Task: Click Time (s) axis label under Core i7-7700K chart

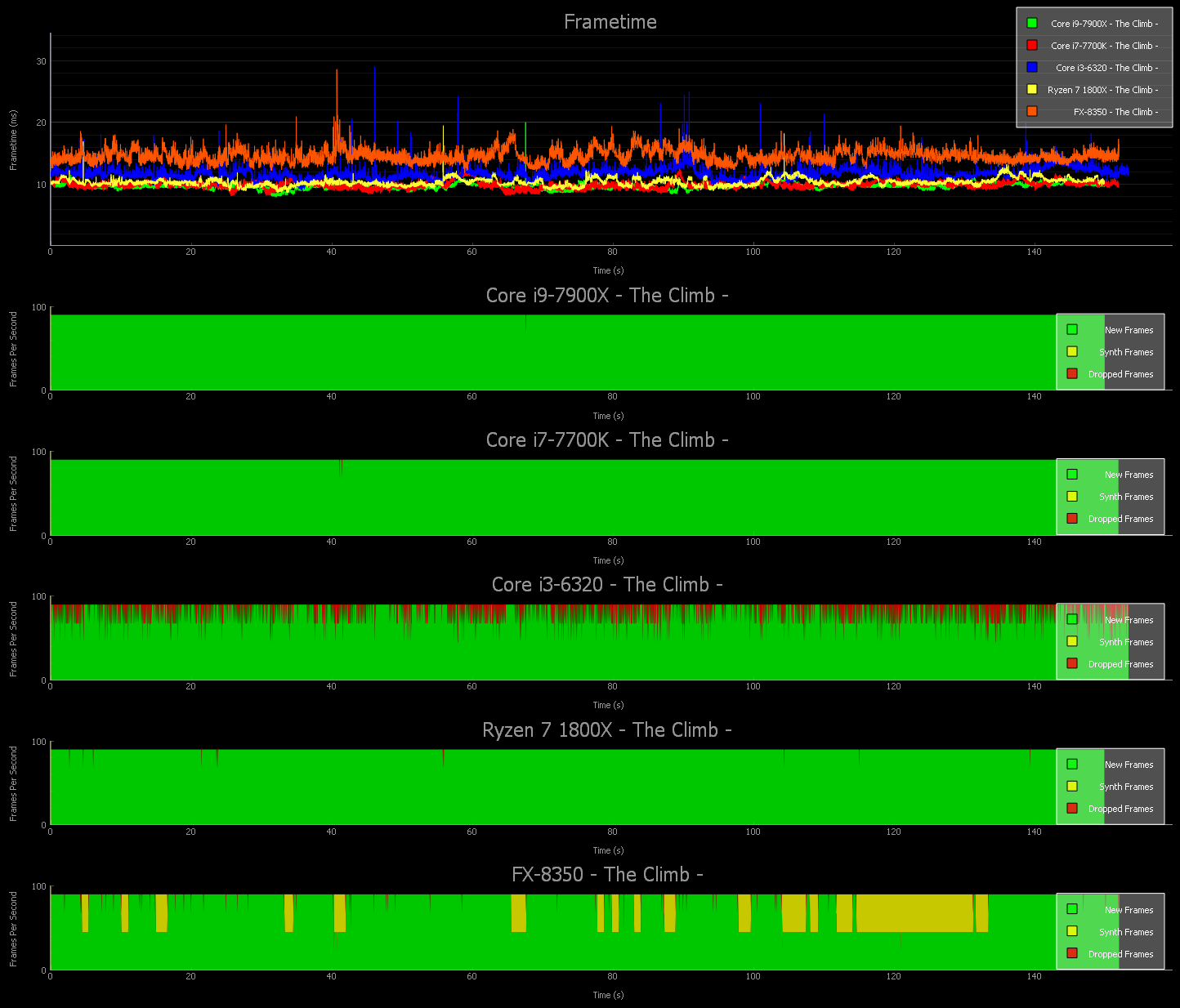Action: [608, 560]
